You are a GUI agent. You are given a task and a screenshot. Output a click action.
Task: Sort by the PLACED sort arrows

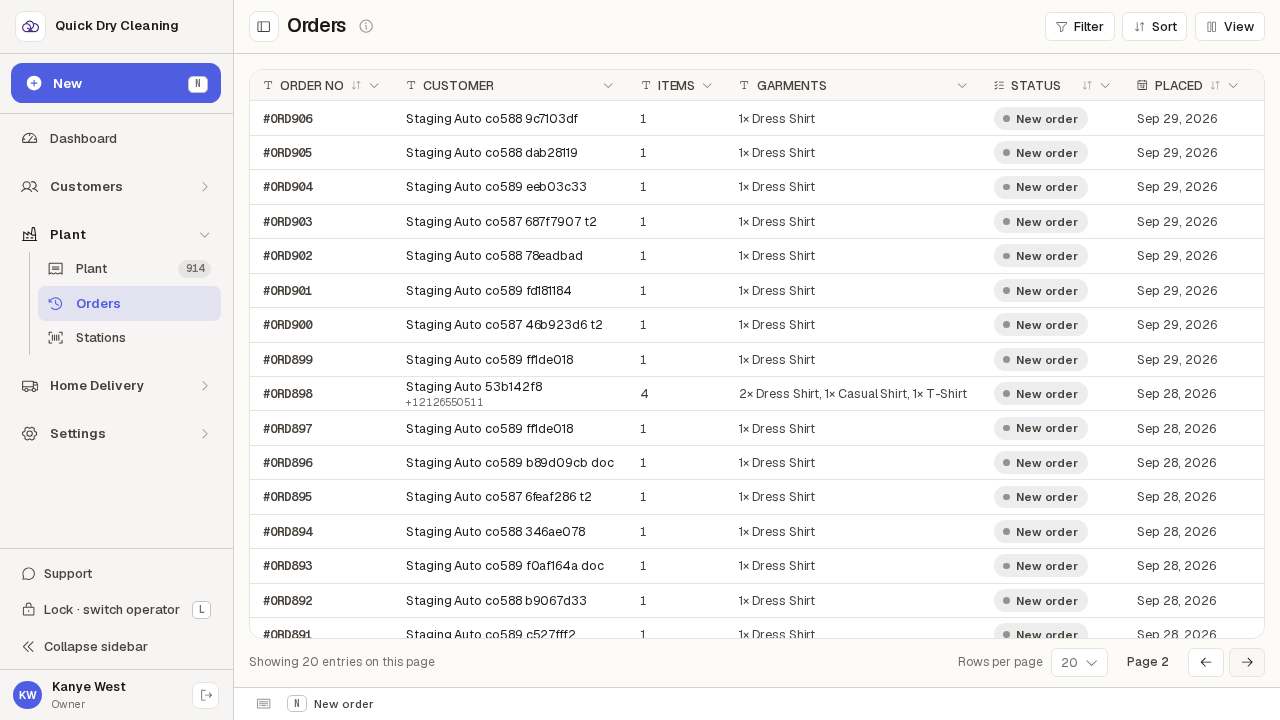(1215, 86)
